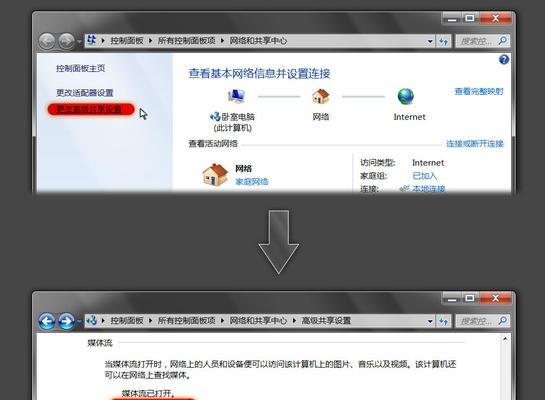Screen dimensions: 545x400
Task: Click Back button in Network and Sharing Center window
Action: pos(47,41)
